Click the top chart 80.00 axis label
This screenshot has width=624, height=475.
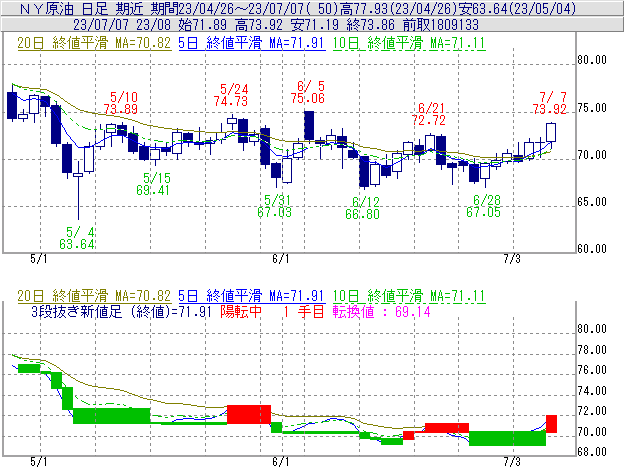click(592, 60)
